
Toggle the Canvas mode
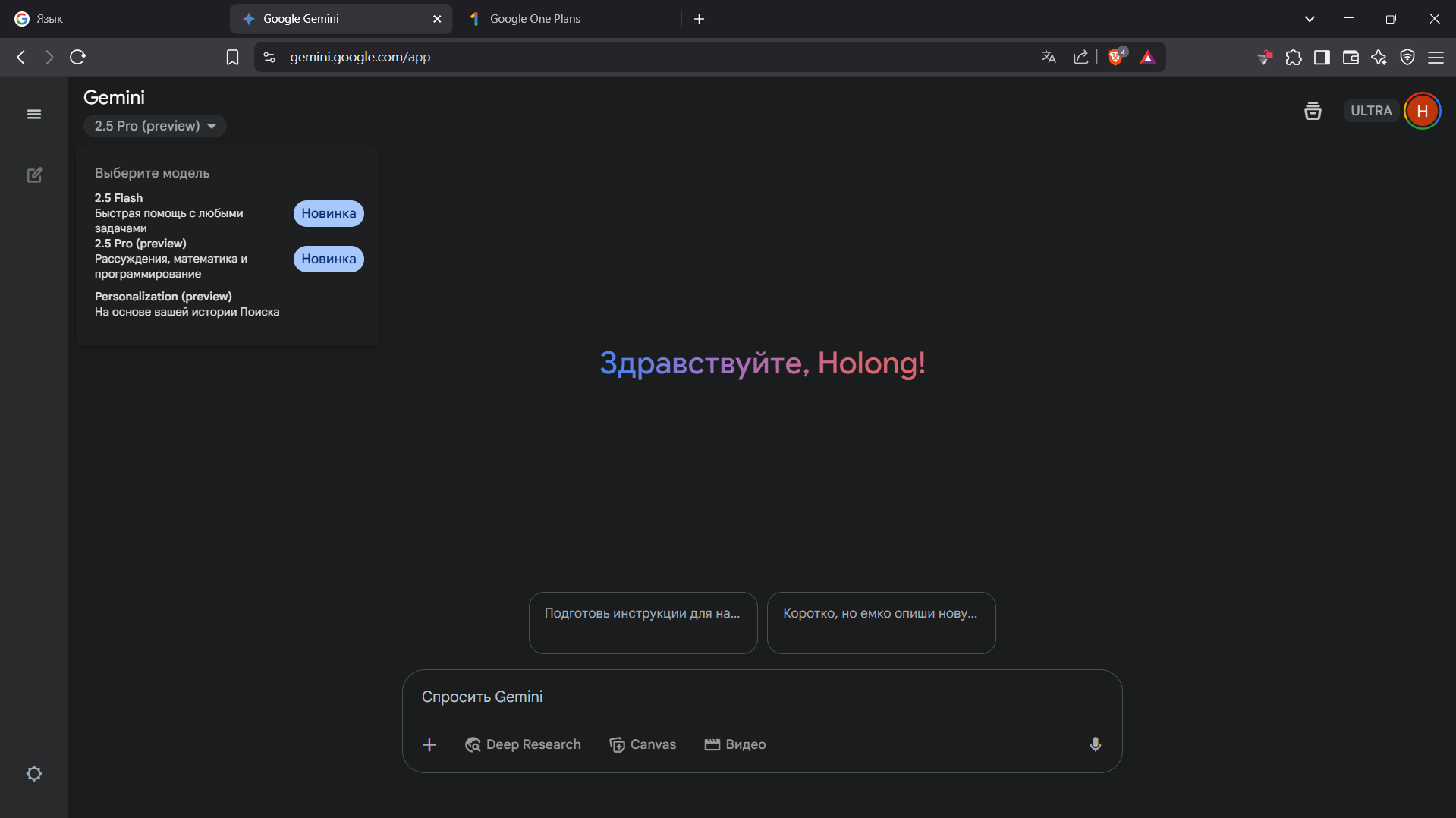pyautogui.click(x=643, y=744)
